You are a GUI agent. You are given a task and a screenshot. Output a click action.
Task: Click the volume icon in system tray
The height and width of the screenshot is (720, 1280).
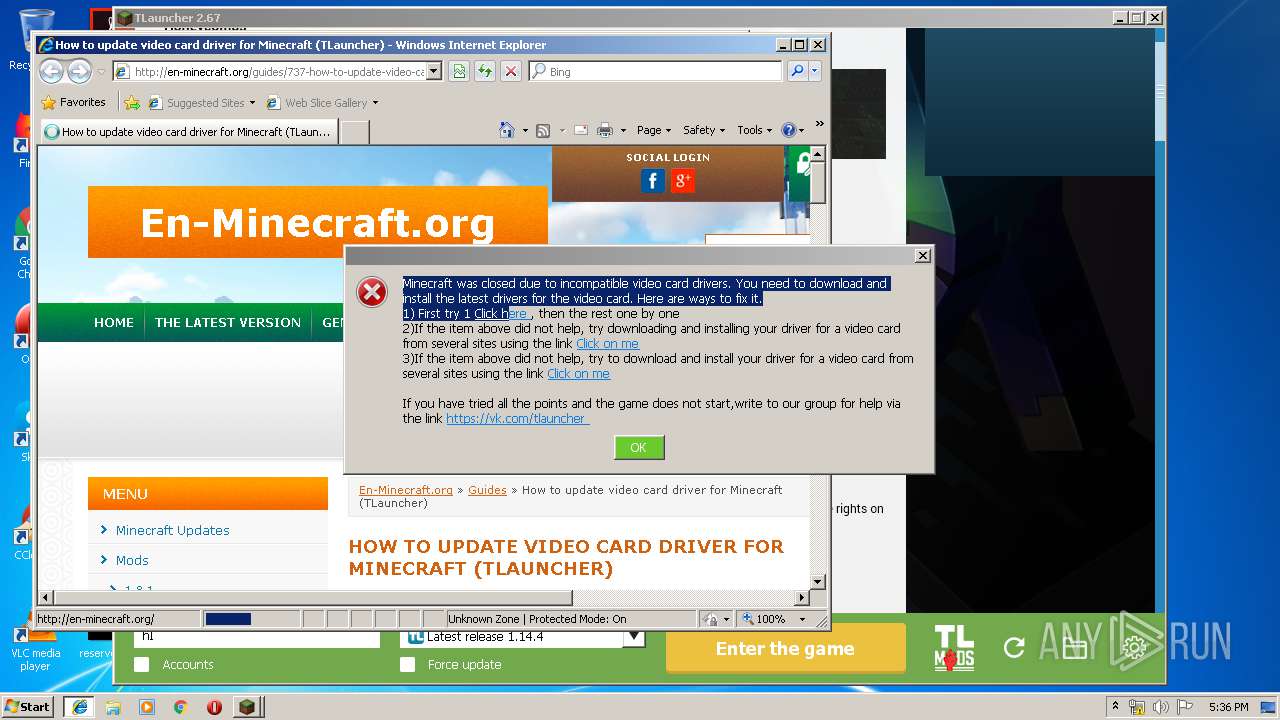(x=1161, y=707)
